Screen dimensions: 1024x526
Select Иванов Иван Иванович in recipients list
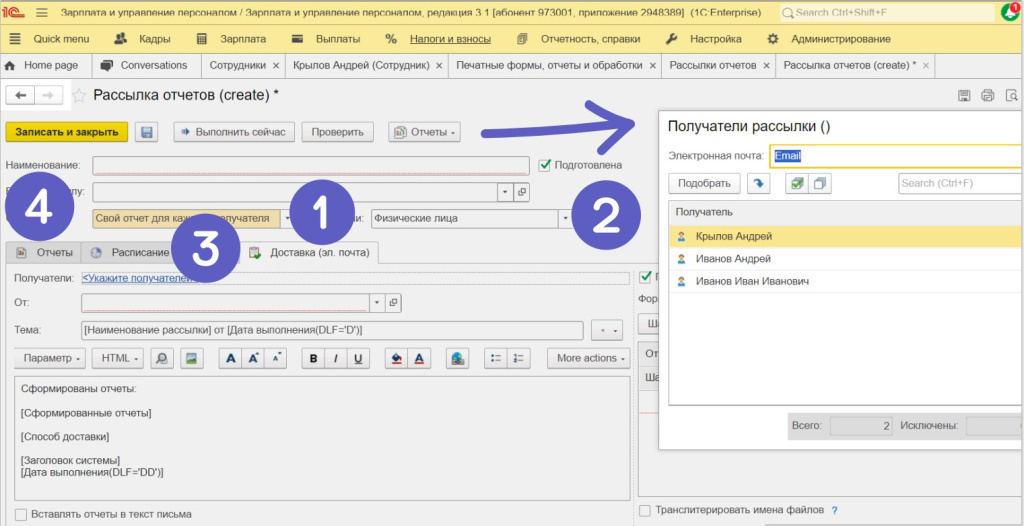751,281
